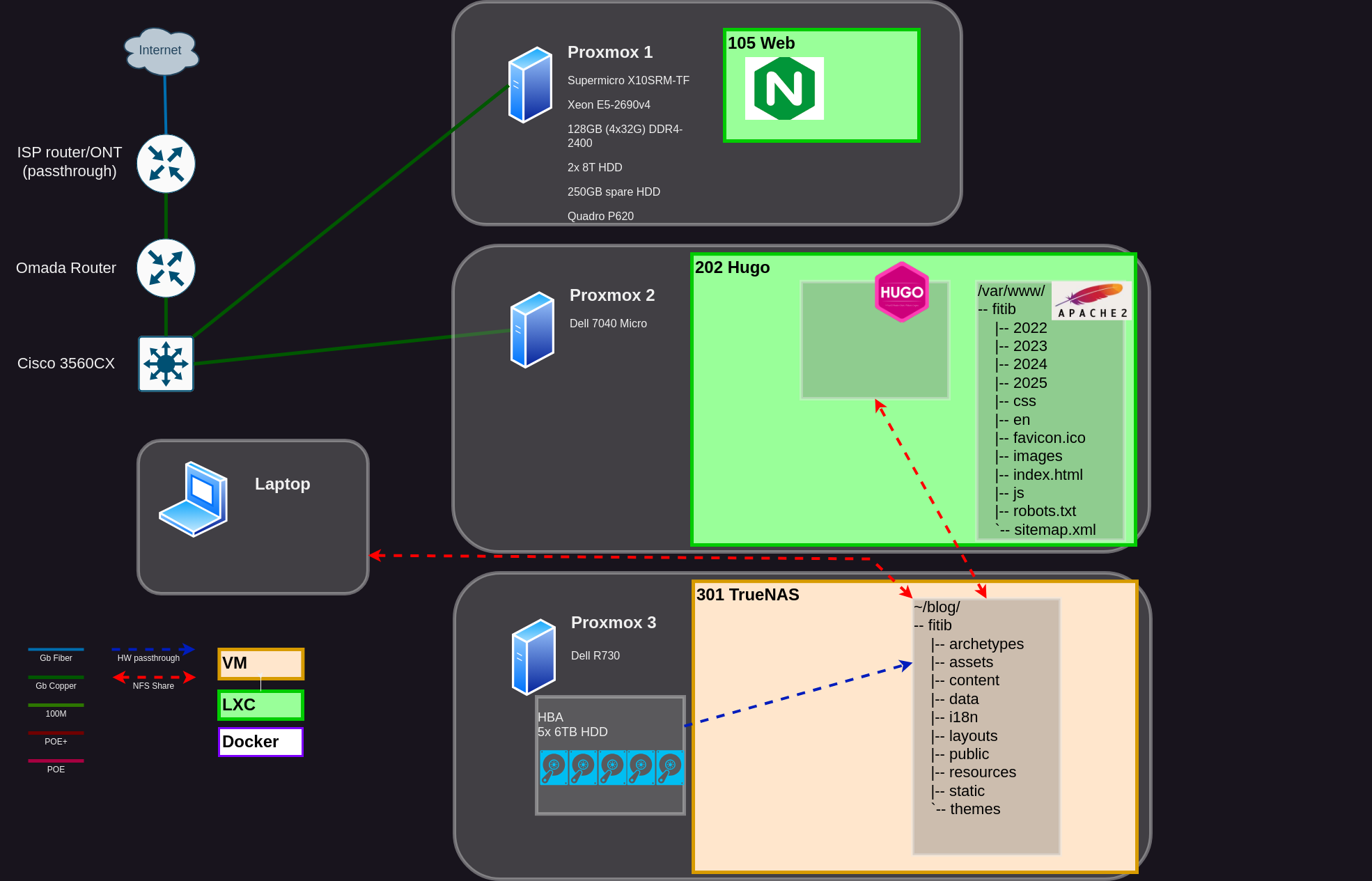Click the POE+ legend label

click(x=56, y=742)
